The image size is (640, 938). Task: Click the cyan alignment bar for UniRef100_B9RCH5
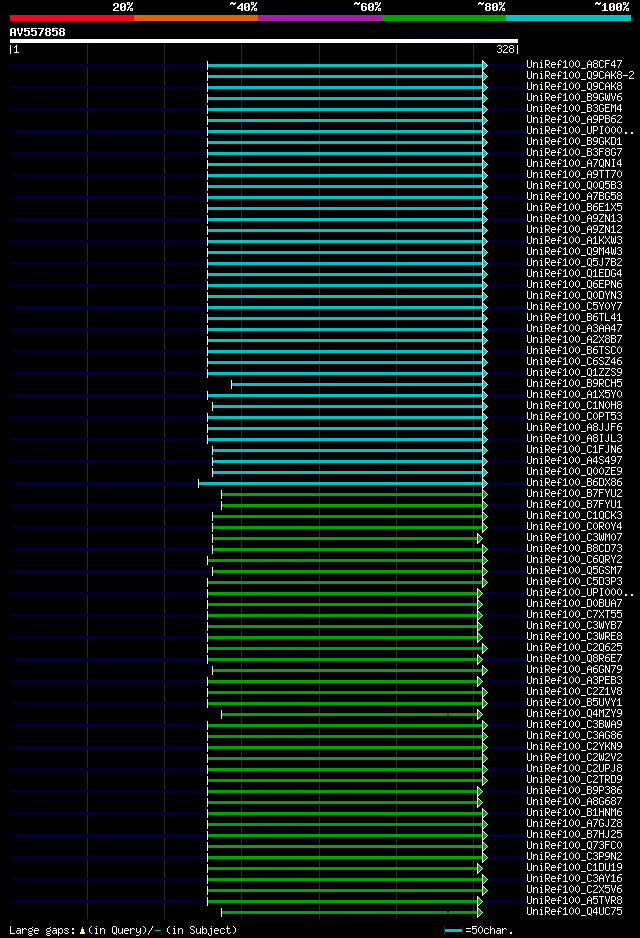pyautogui.click(x=359, y=384)
